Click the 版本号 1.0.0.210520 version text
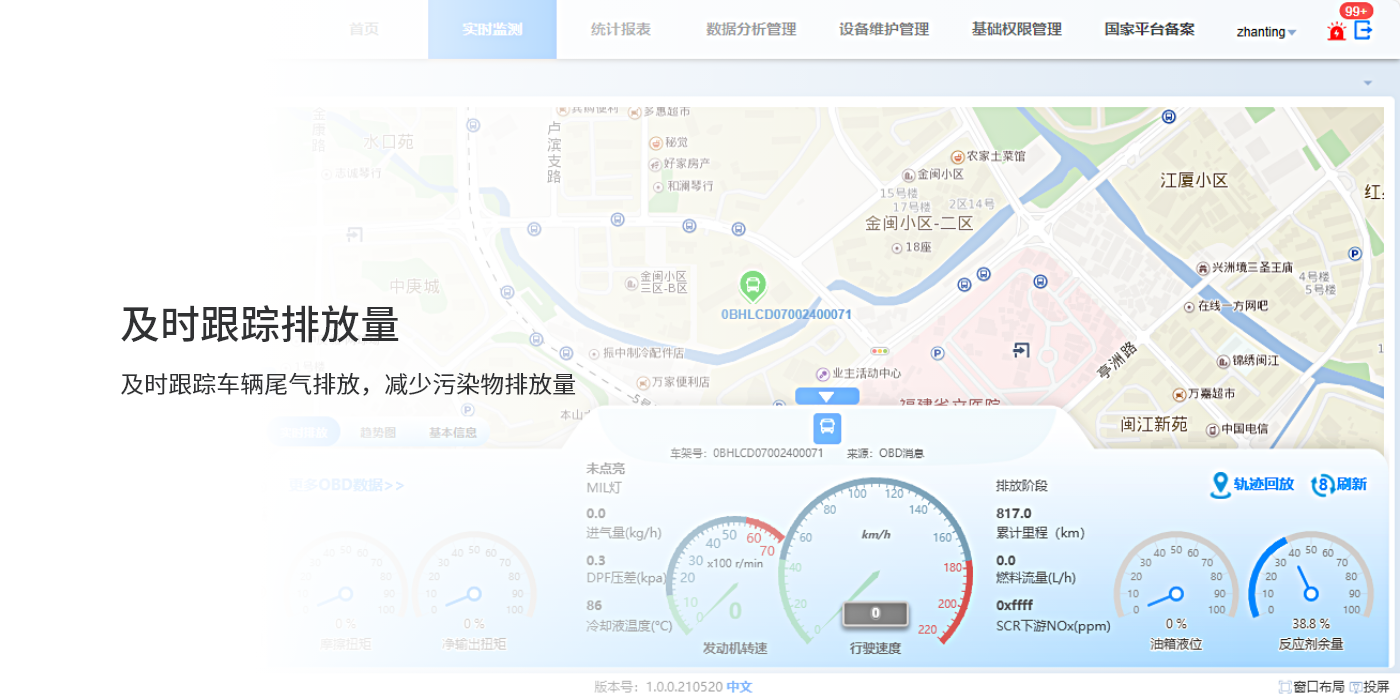The image size is (1400, 700). pos(658,687)
